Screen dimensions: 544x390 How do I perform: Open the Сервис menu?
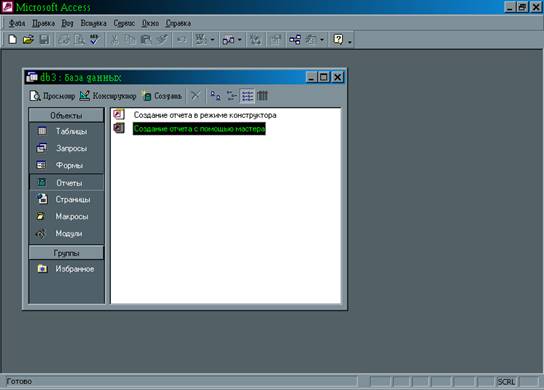pos(124,23)
